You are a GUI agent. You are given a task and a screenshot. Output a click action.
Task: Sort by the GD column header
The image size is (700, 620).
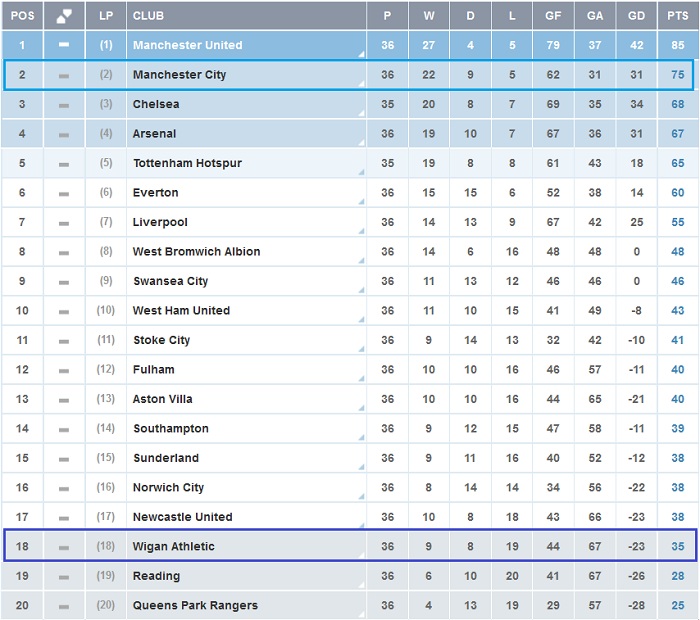click(637, 16)
